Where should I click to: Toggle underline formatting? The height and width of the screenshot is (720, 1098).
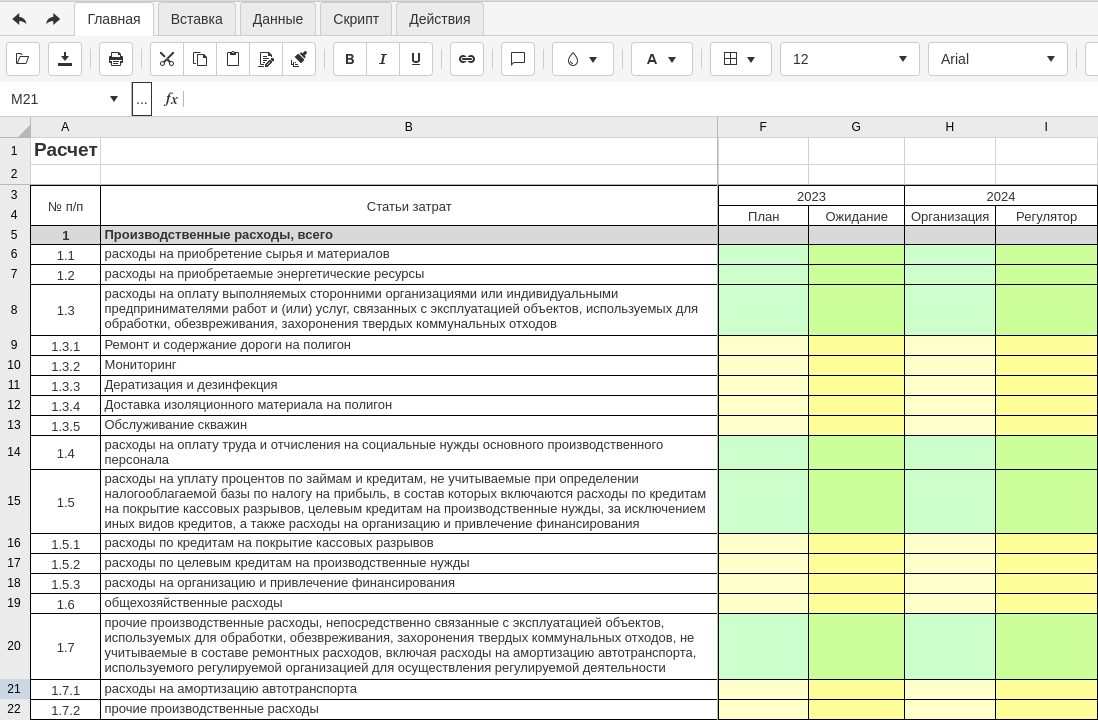tap(416, 59)
